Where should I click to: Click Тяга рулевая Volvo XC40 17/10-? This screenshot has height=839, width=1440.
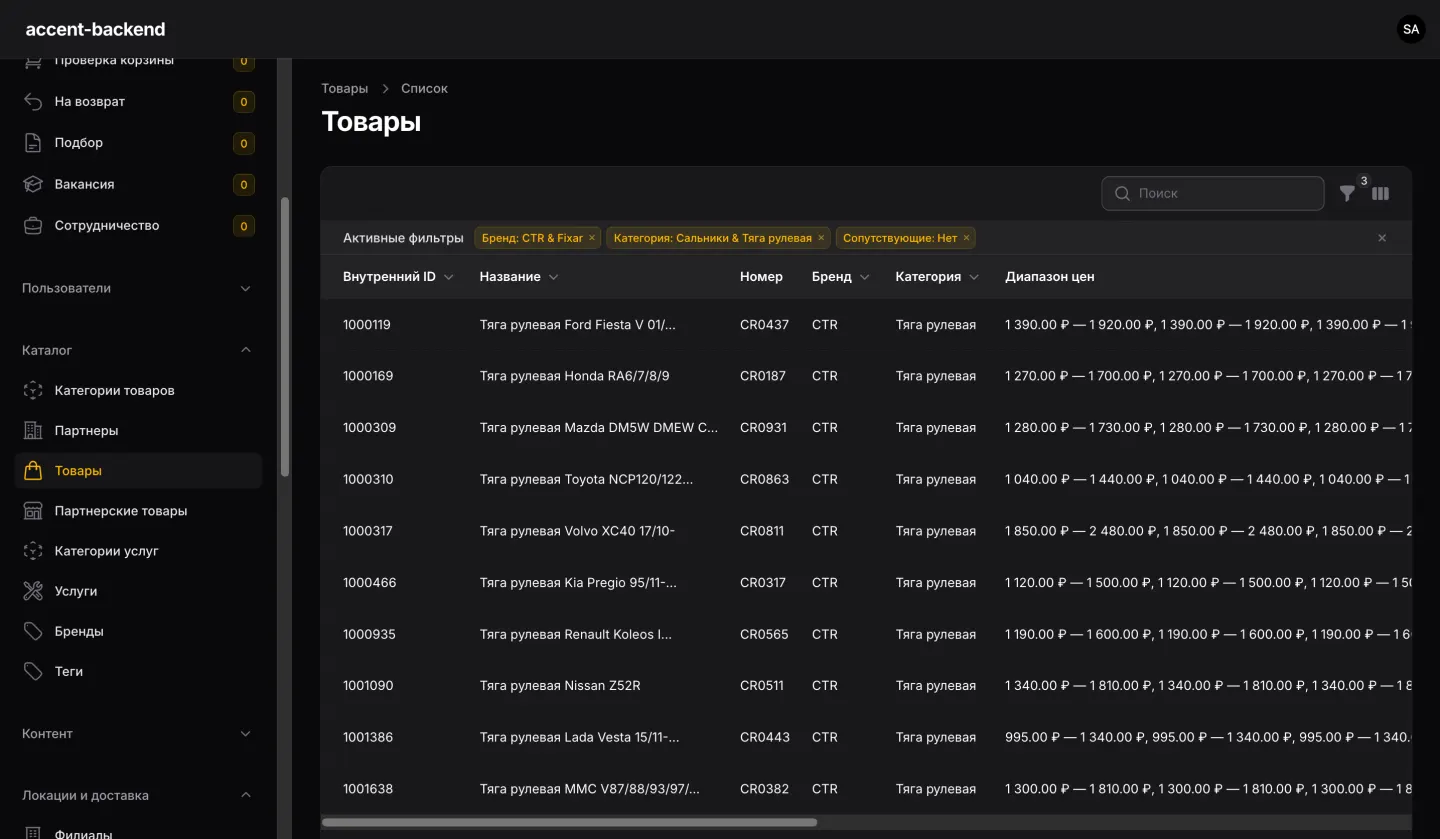(577, 531)
